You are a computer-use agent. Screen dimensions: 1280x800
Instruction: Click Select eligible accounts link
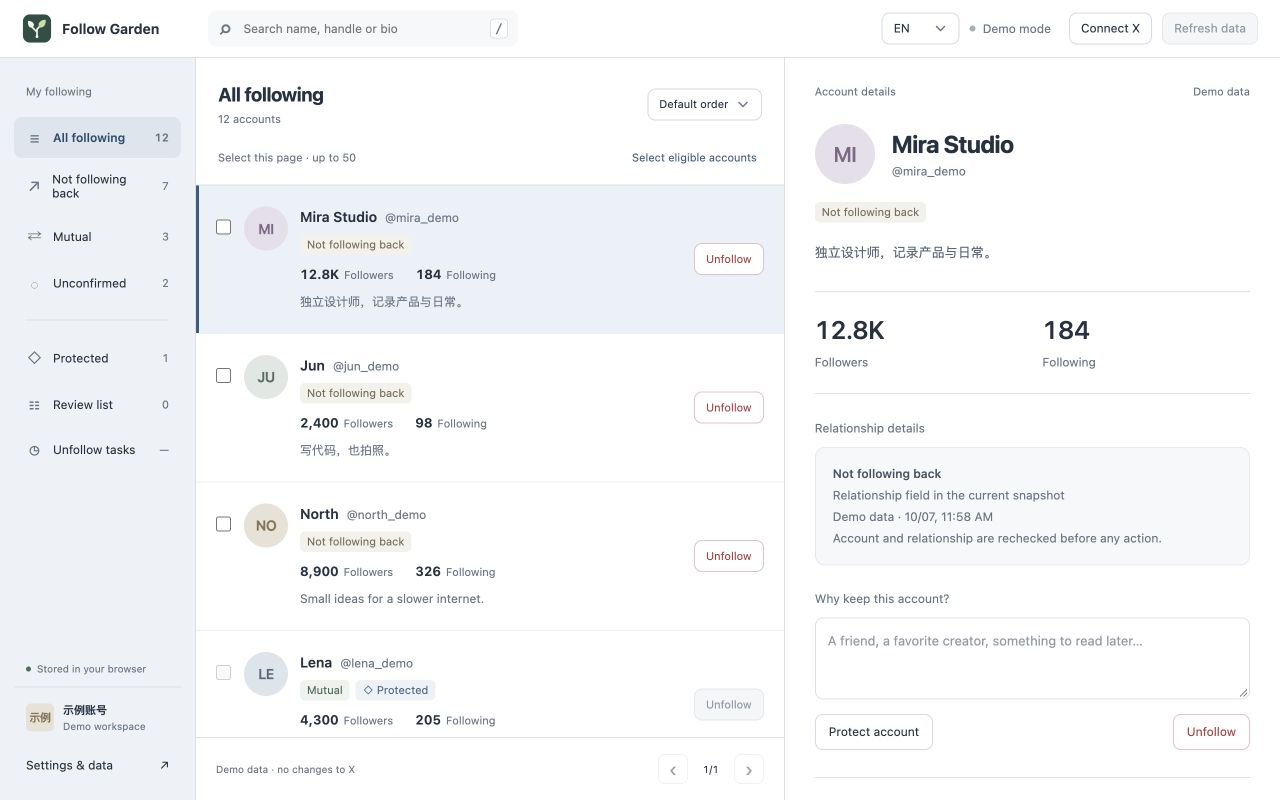694,158
